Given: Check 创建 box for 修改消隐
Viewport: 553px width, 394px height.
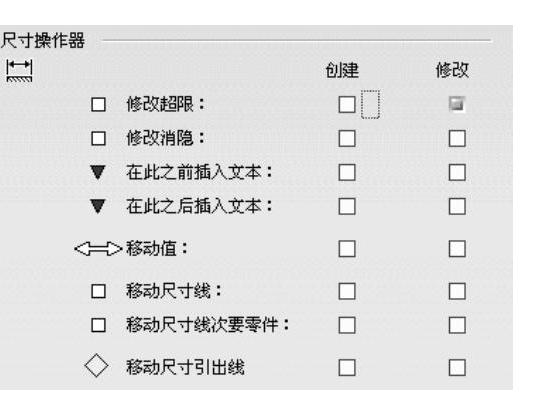Looking at the screenshot, I should 347,138.
